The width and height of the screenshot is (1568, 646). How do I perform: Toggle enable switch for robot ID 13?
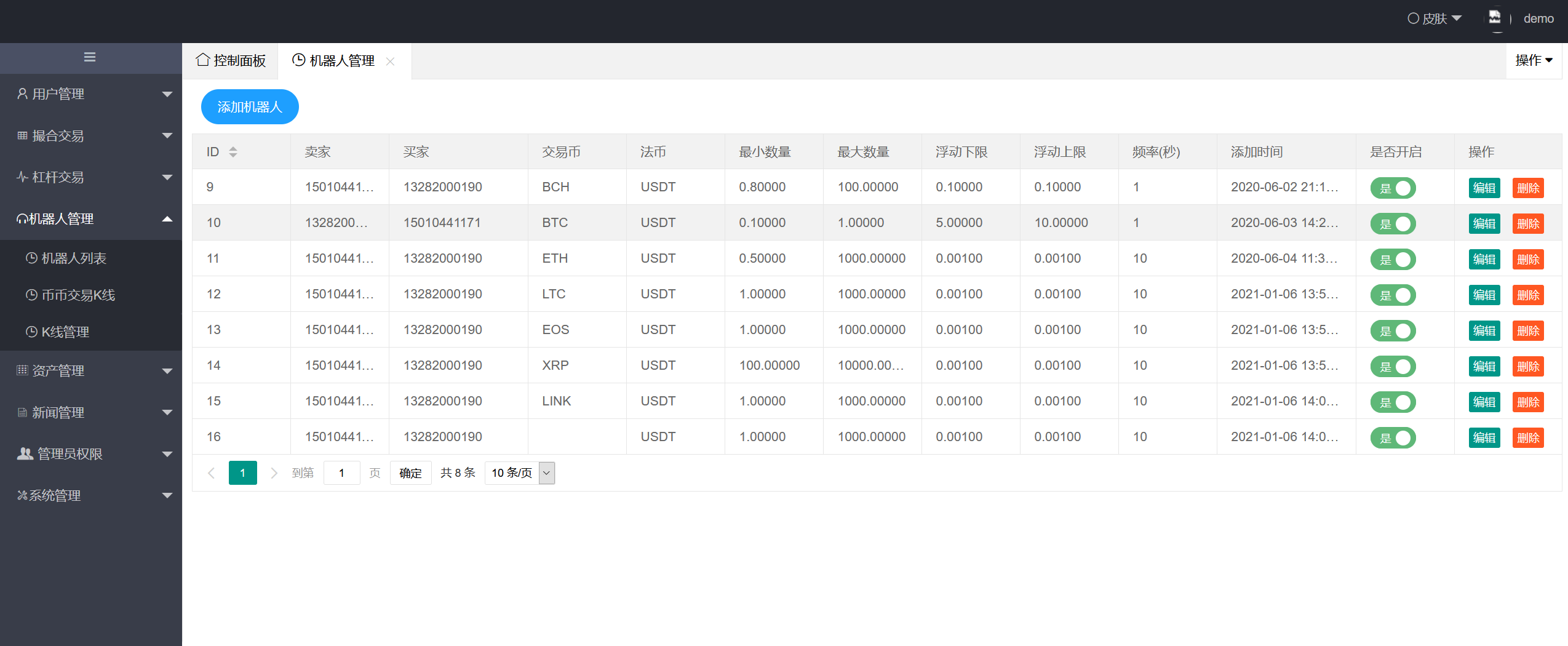click(x=1393, y=330)
